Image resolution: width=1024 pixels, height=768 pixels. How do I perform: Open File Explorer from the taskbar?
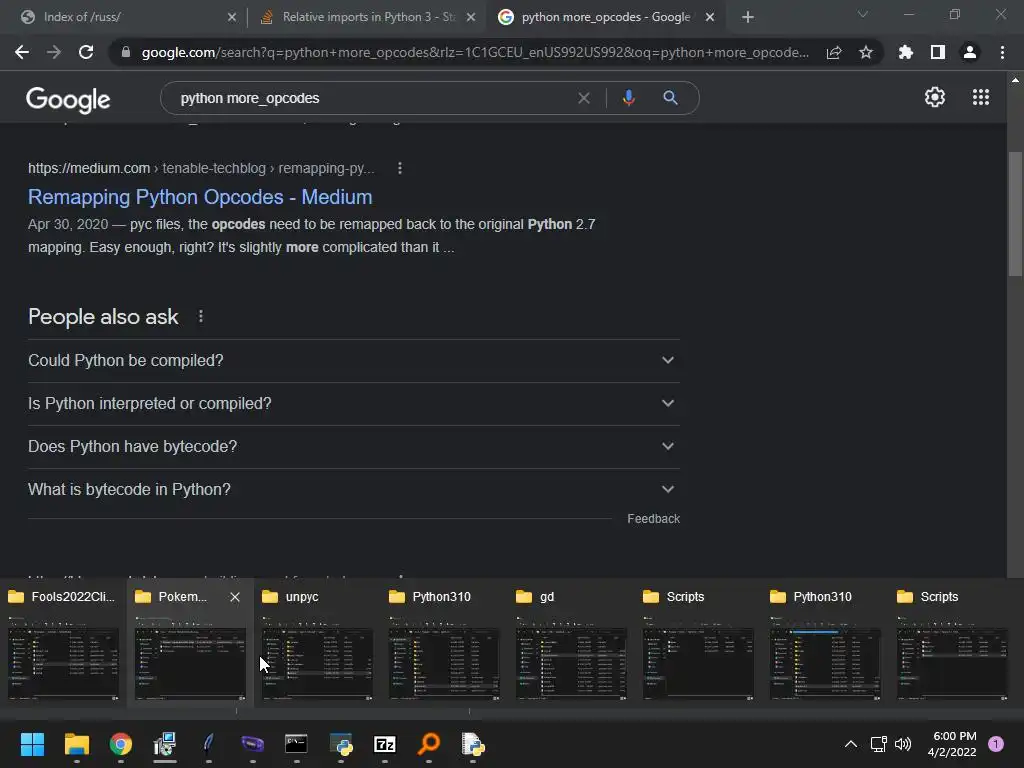tap(76, 744)
